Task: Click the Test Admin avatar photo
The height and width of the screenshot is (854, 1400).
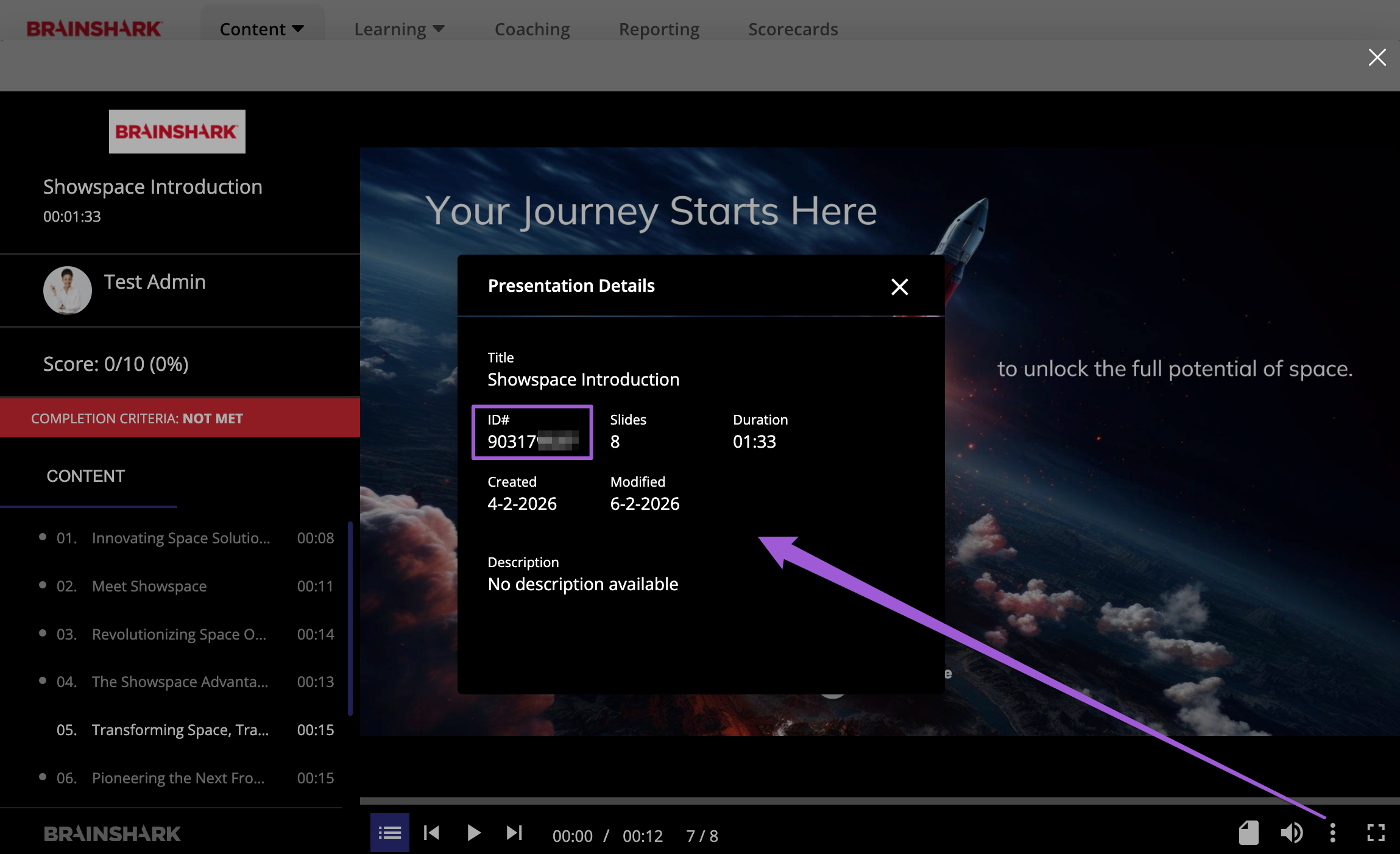Action: click(68, 290)
